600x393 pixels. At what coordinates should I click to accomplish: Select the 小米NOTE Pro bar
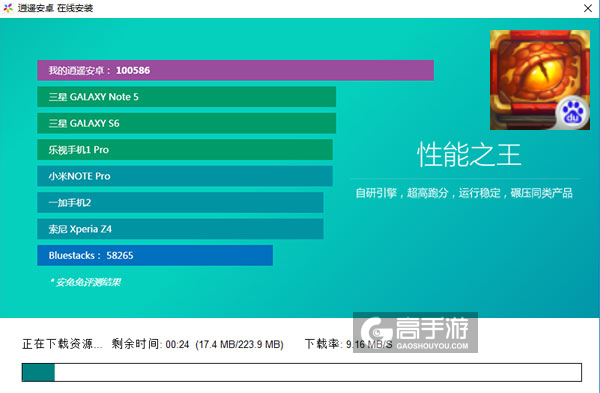(185, 176)
